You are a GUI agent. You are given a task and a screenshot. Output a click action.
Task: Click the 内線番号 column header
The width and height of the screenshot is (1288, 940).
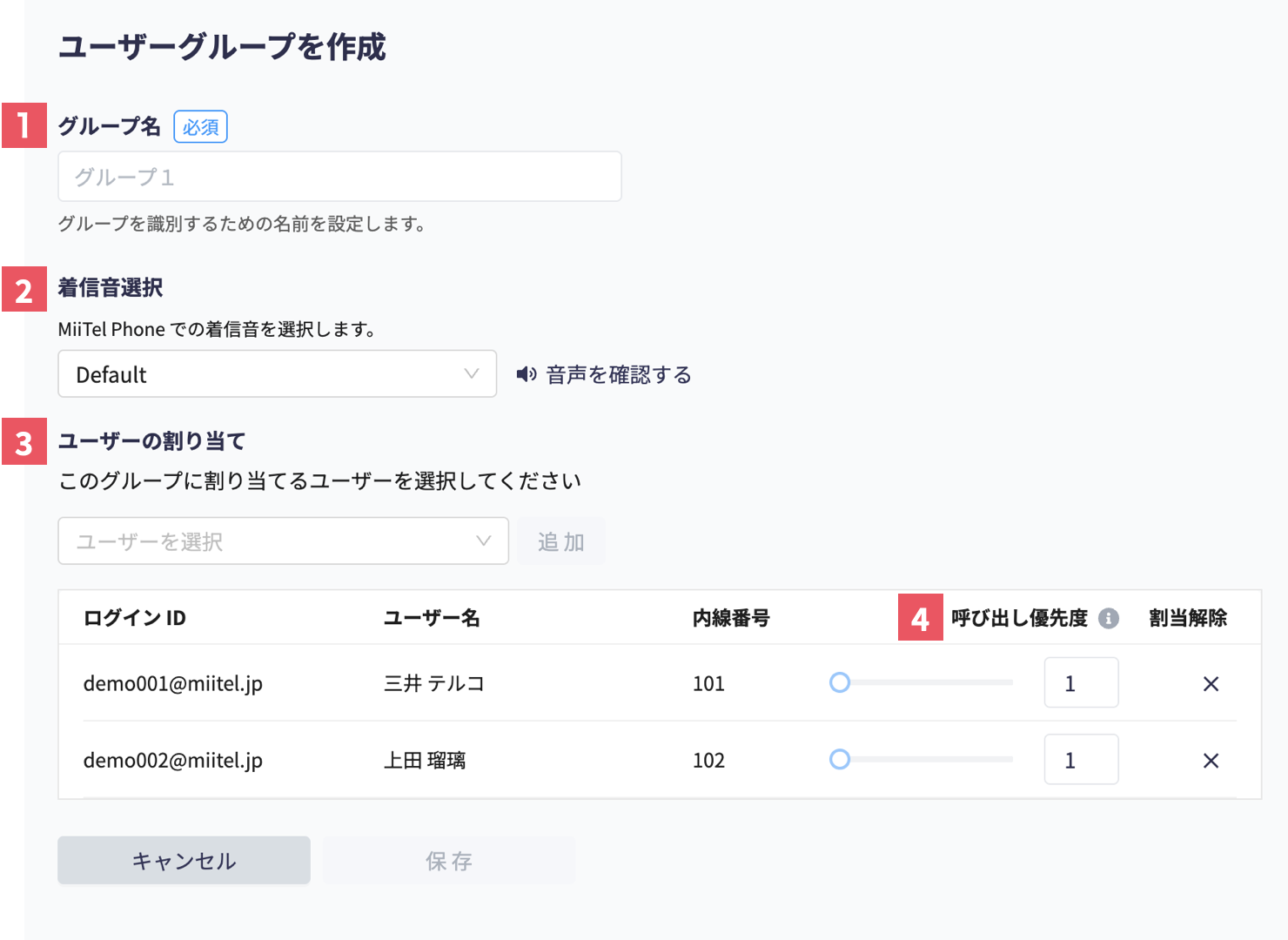click(x=731, y=618)
